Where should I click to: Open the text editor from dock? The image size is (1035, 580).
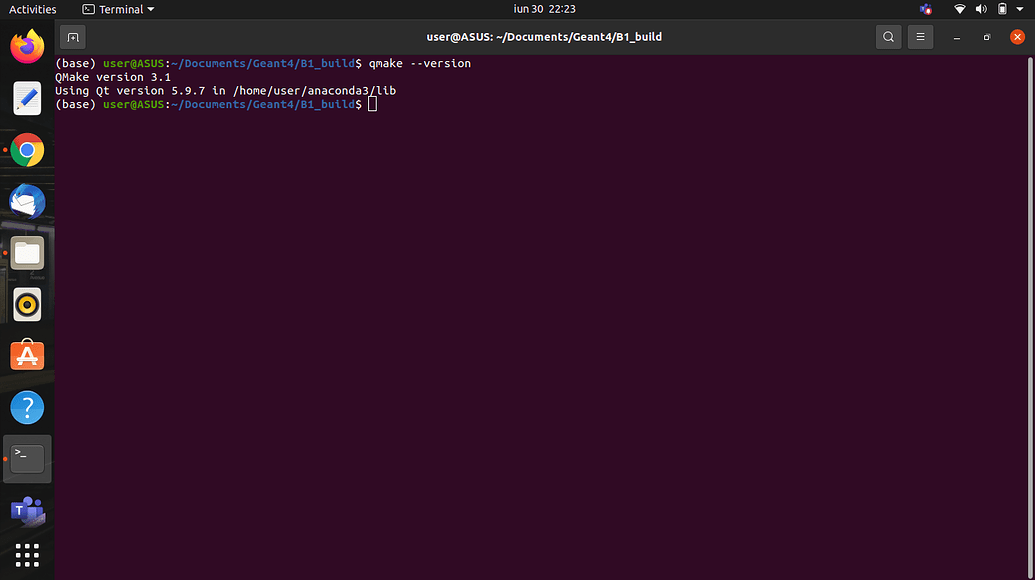27,98
